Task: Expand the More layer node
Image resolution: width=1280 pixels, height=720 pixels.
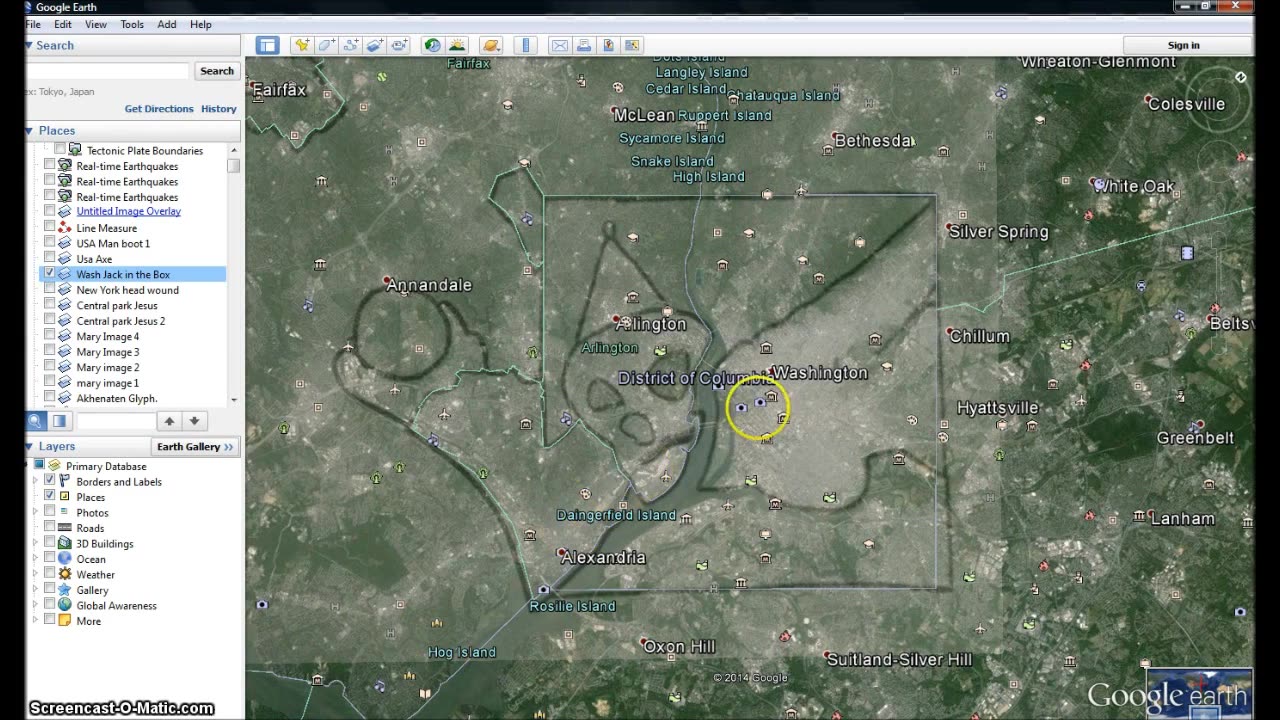Action: pos(37,621)
